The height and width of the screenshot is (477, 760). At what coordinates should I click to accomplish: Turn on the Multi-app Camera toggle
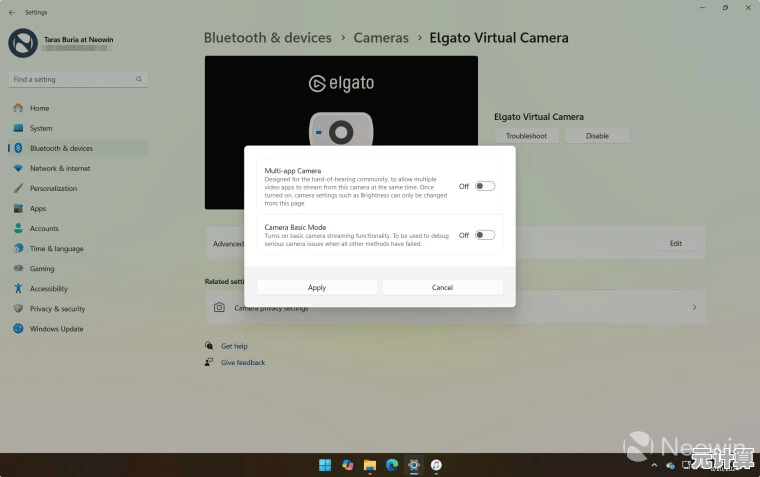[x=485, y=186]
